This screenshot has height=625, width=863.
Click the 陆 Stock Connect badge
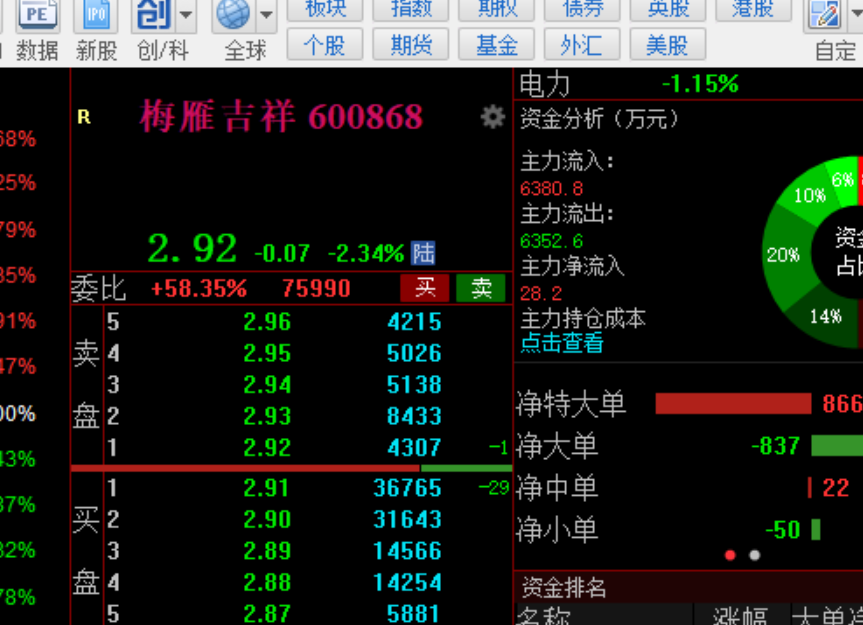(423, 253)
